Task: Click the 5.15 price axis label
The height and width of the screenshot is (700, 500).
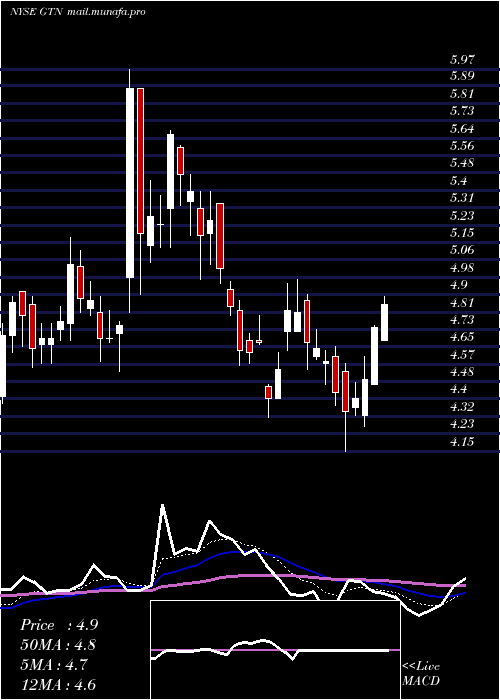Action: coord(462,233)
